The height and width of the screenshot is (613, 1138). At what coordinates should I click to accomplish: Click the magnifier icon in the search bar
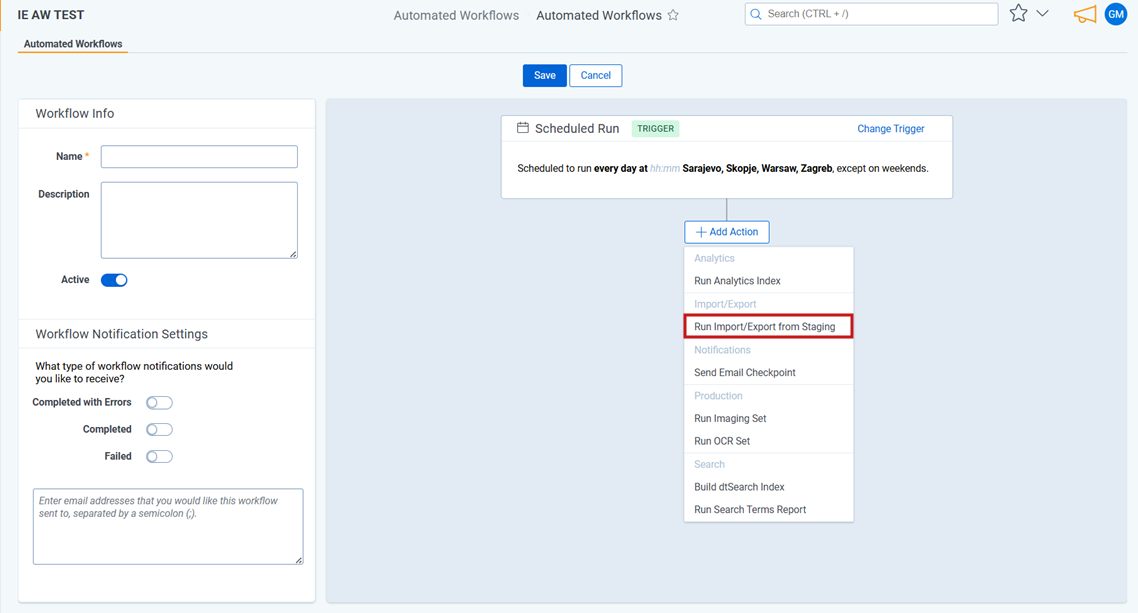[x=757, y=14]
